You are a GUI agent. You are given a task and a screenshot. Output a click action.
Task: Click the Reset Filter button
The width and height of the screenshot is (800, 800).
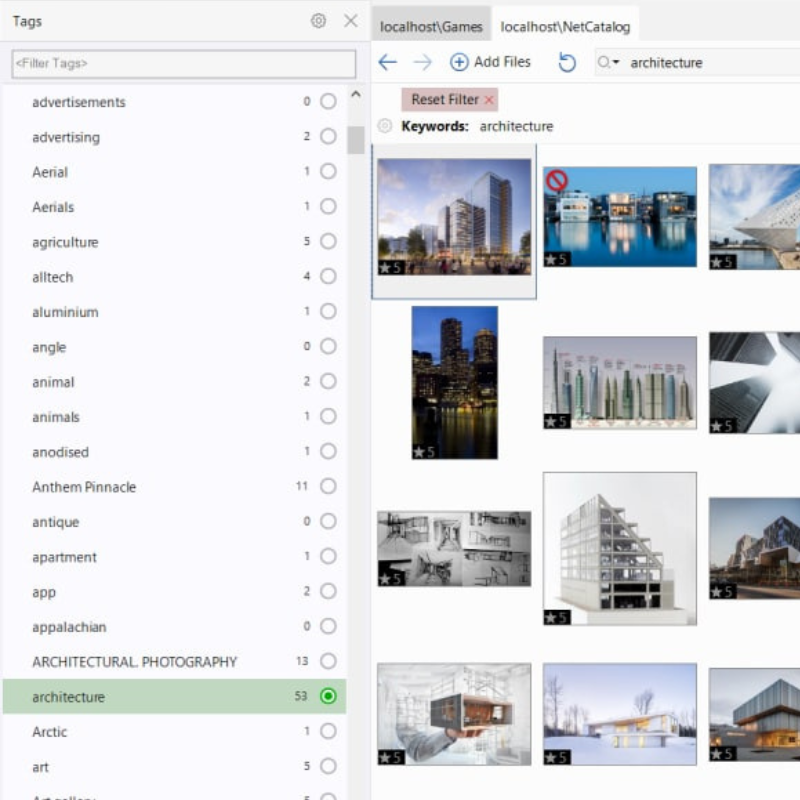(444, 100)
